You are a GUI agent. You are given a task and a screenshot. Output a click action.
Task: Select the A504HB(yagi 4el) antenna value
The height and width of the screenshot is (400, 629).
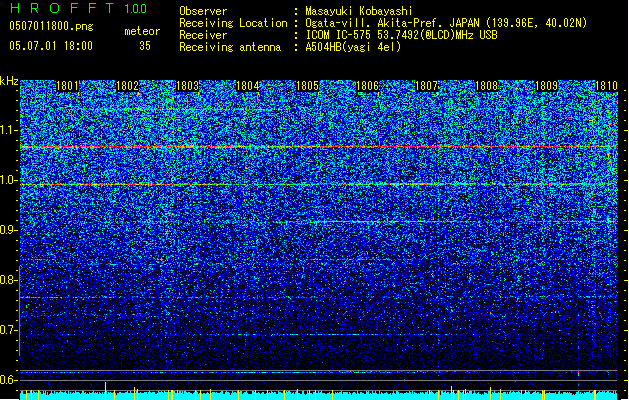click(x=353, y=47)
